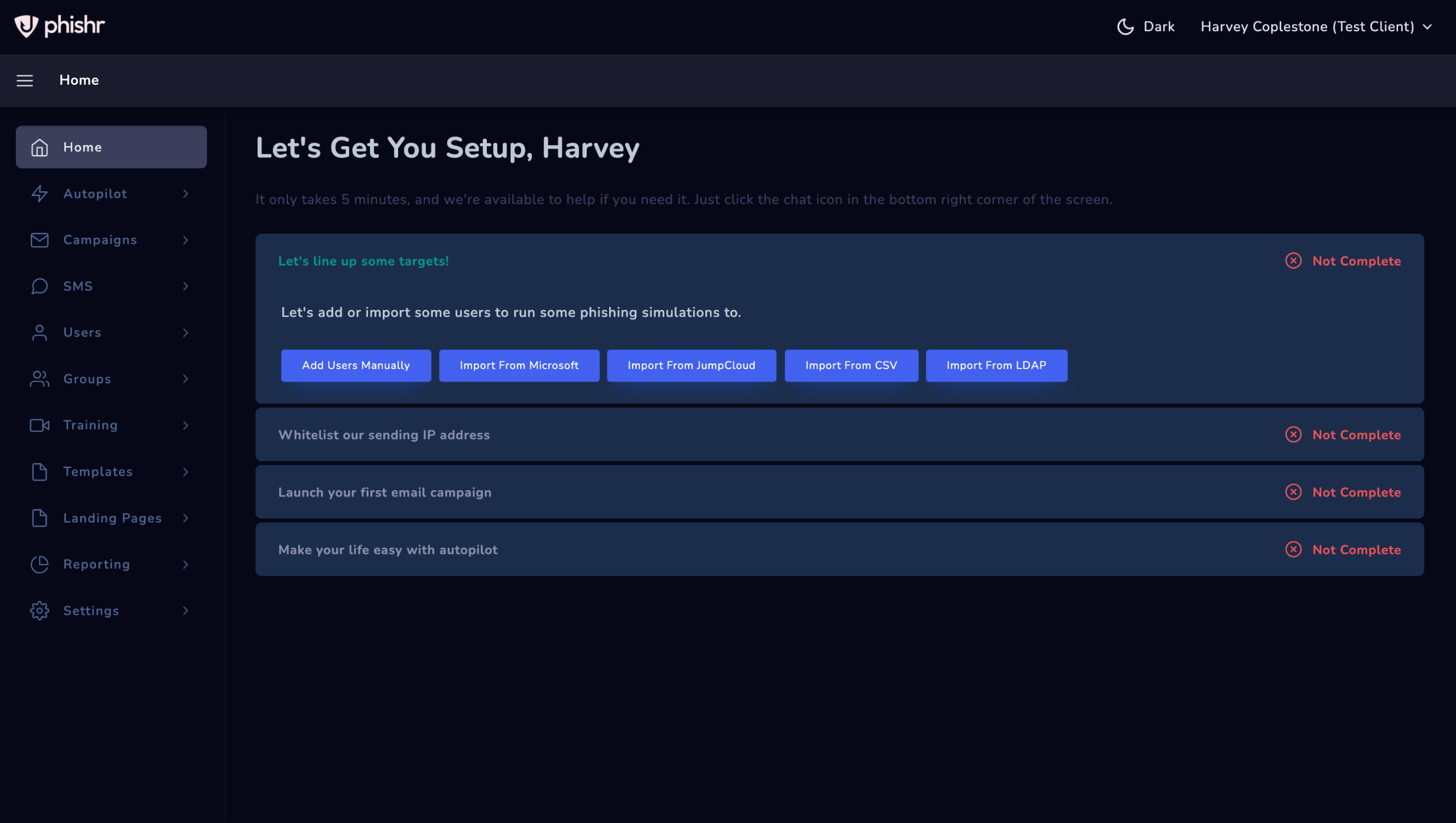Viewport: 1456px width, 823px height.
Task: Open Launch your first email campaign step
Action: 384,493
